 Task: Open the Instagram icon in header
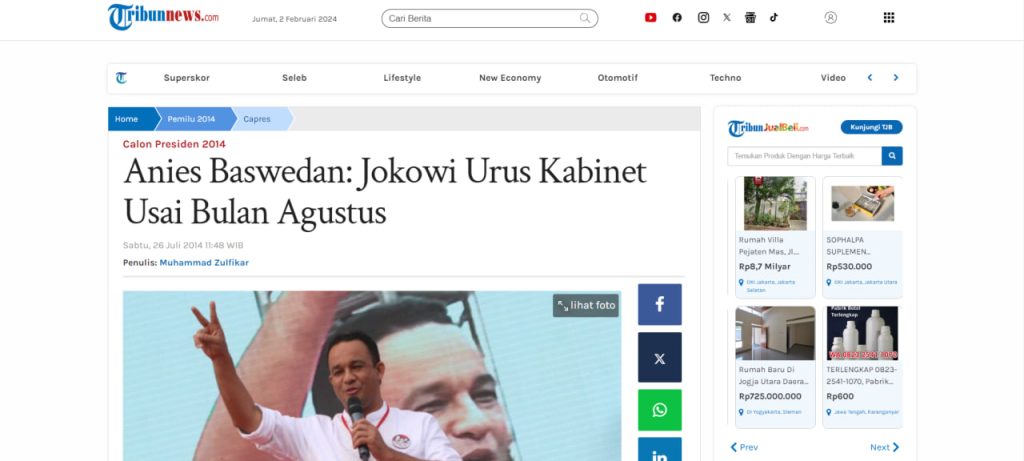703,18
